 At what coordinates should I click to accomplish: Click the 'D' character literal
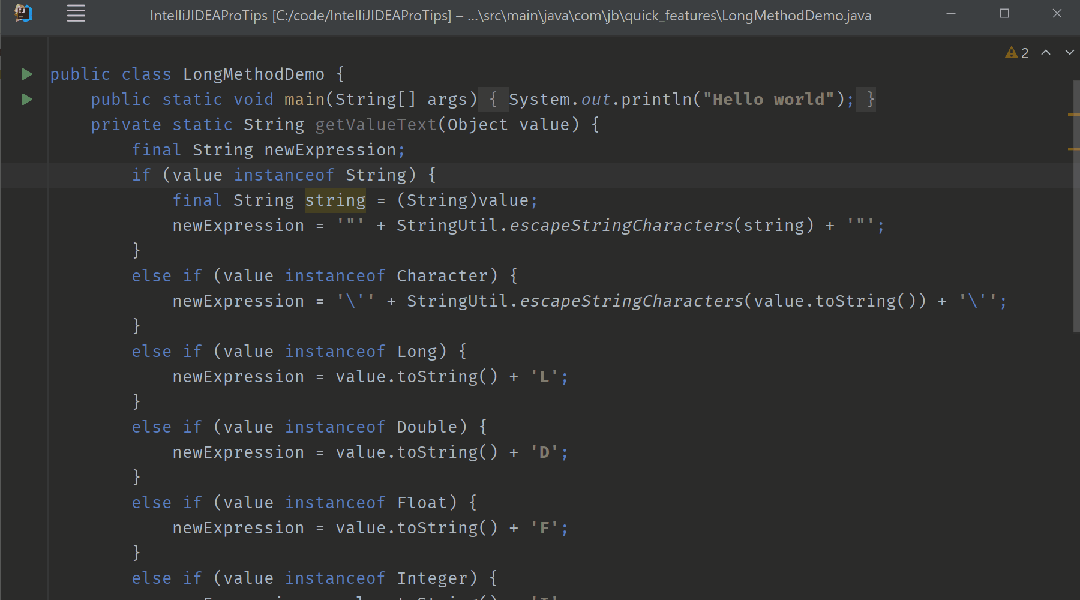click(544, 453)
